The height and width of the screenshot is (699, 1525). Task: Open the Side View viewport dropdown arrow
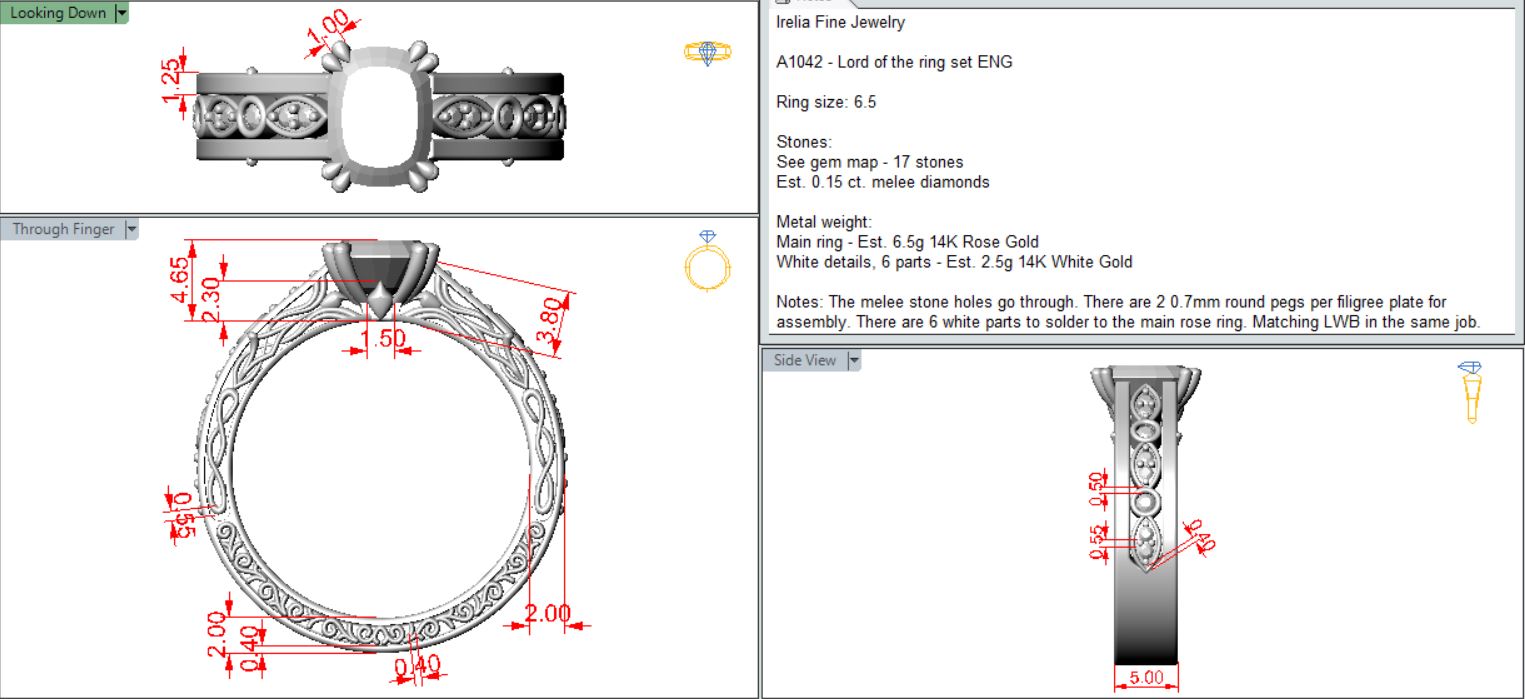coord(853,360)
